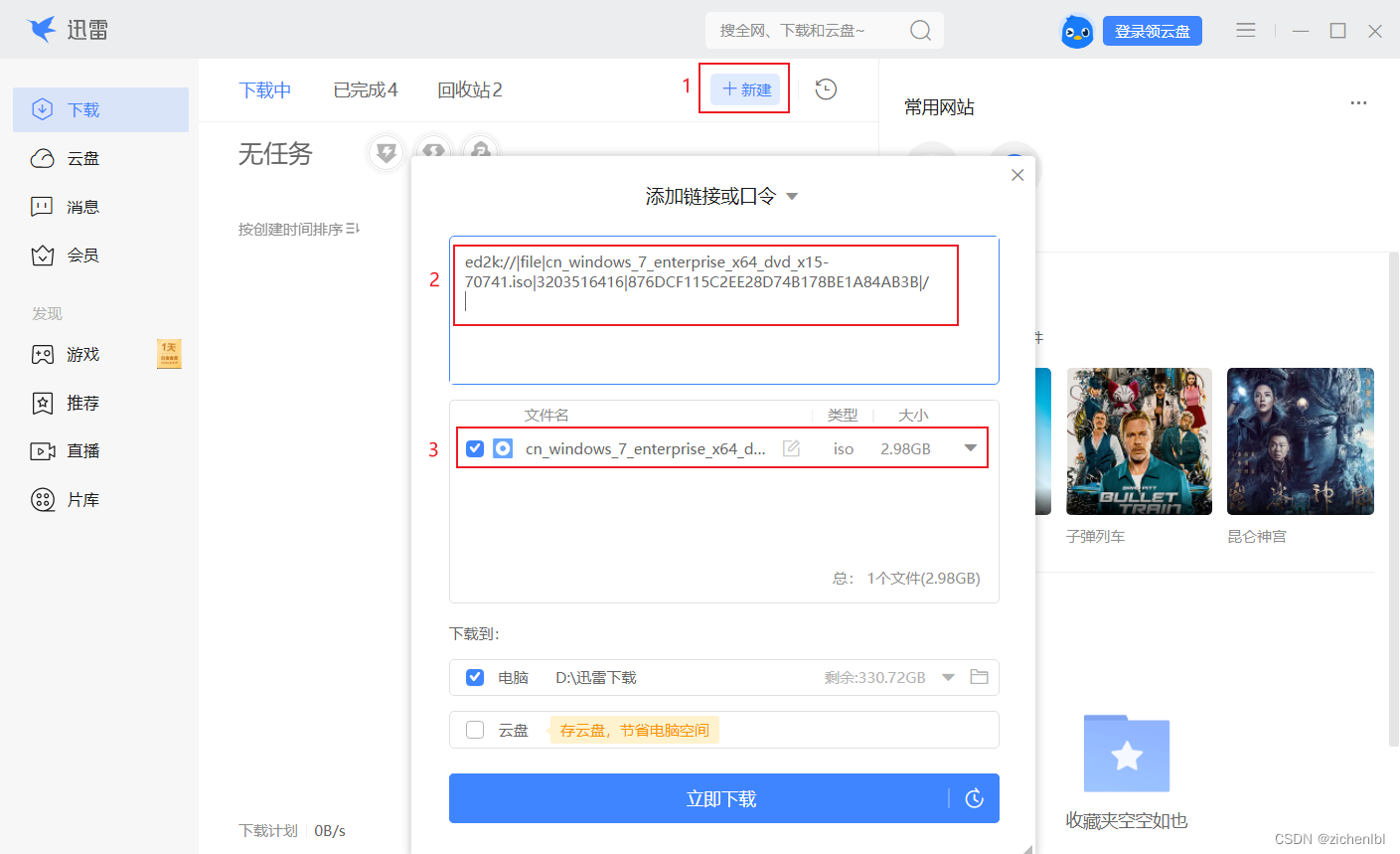This screenshot has width=1400, height=854.
Task: Open the 会员 sidebar section
Action: (x=100, y=256)
